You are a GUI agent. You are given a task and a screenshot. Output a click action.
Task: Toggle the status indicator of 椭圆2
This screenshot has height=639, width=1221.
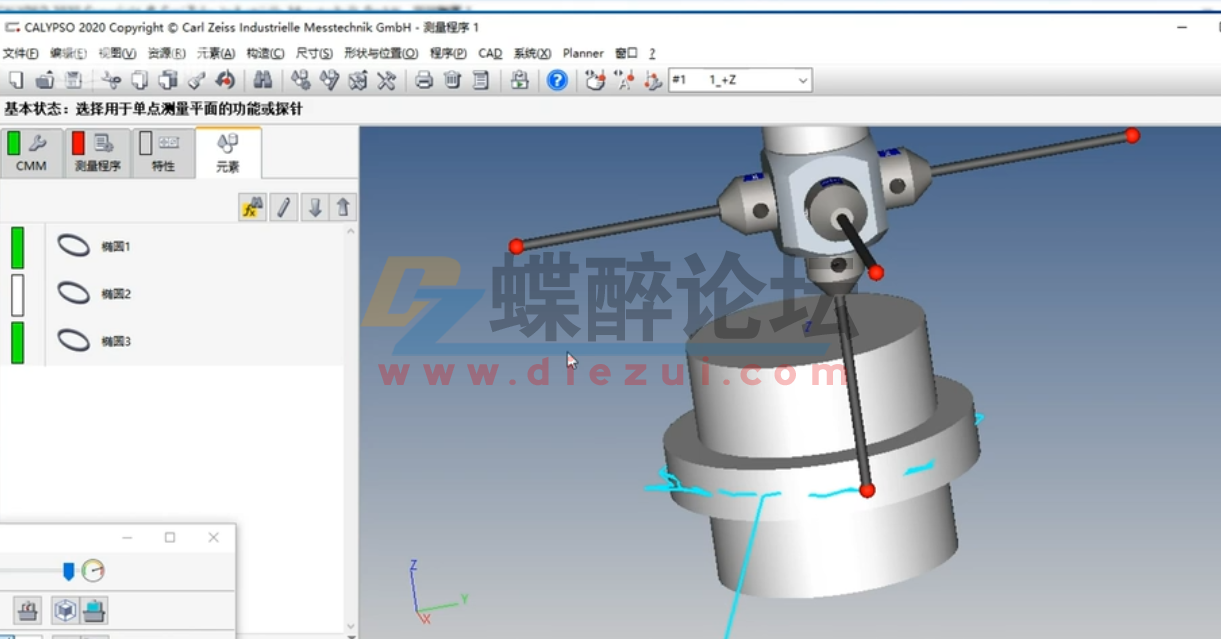coord(17,293)
